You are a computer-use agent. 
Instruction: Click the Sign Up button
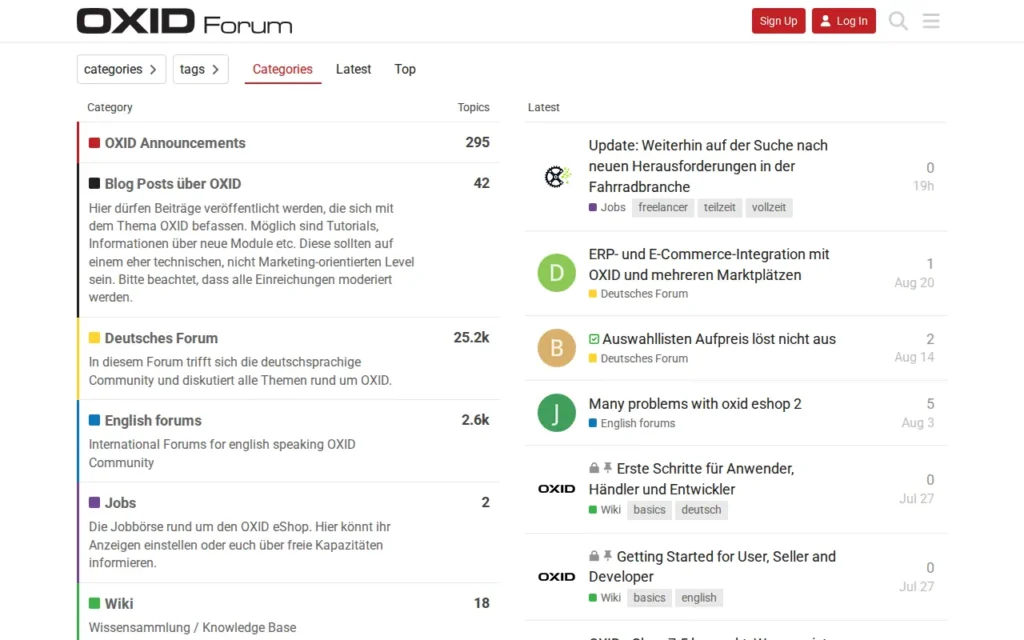point(778,21)
